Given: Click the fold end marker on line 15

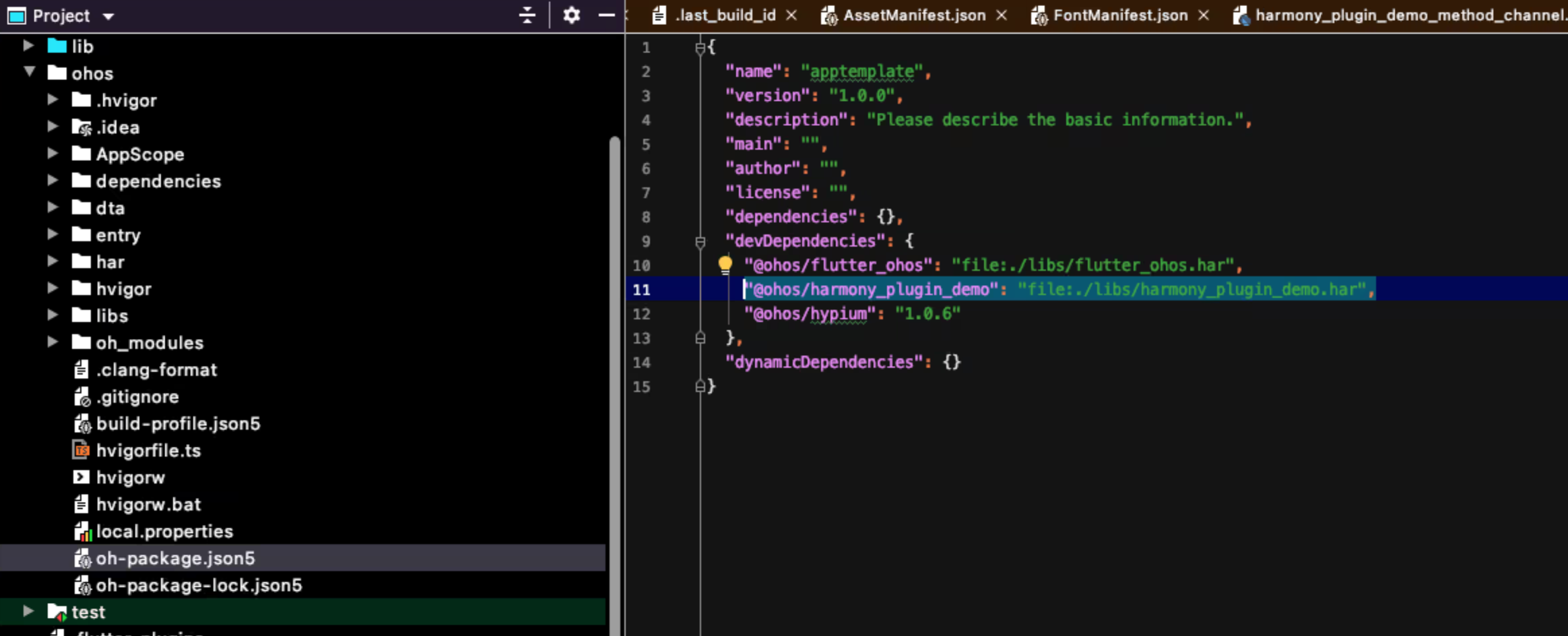Looking at the screenshot, I should click(x=700, y=387).
